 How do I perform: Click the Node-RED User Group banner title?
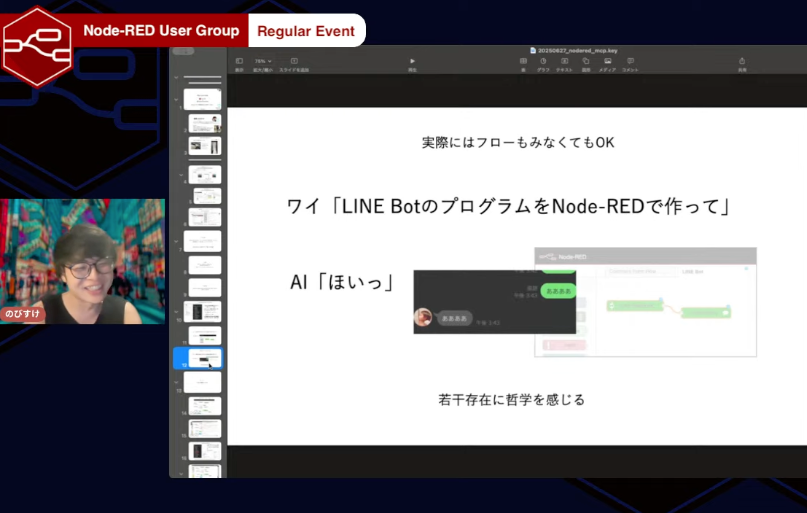click(x=161, y=30)
